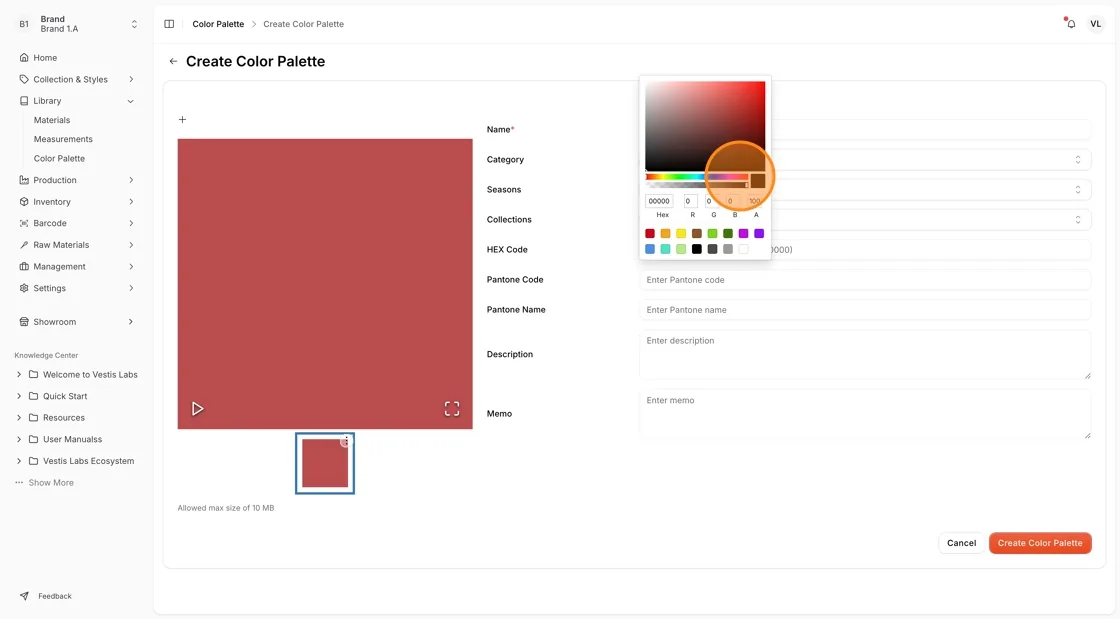This screenshot has height=619, width=1120.
Task: Expand the Raw Materials chevron
Action: coord(131,245)
